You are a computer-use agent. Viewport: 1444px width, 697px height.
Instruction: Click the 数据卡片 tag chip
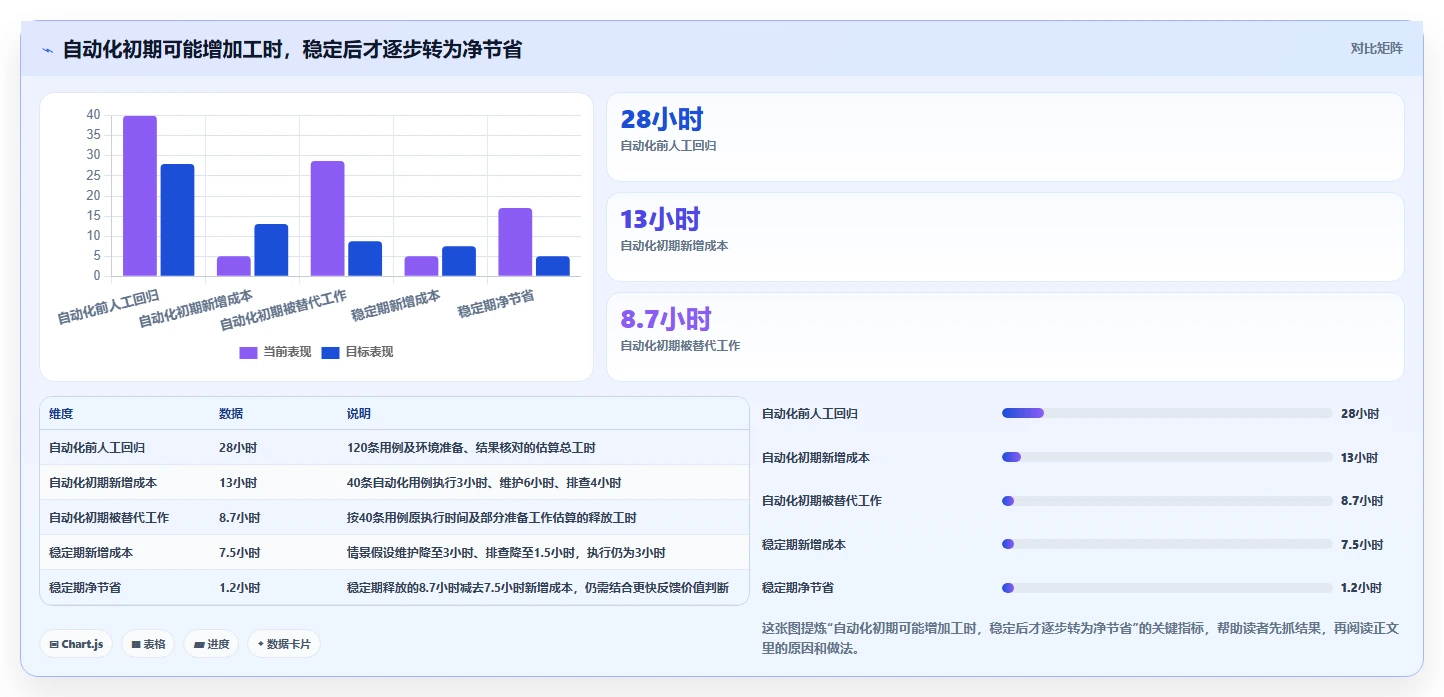tap(284, 644)
